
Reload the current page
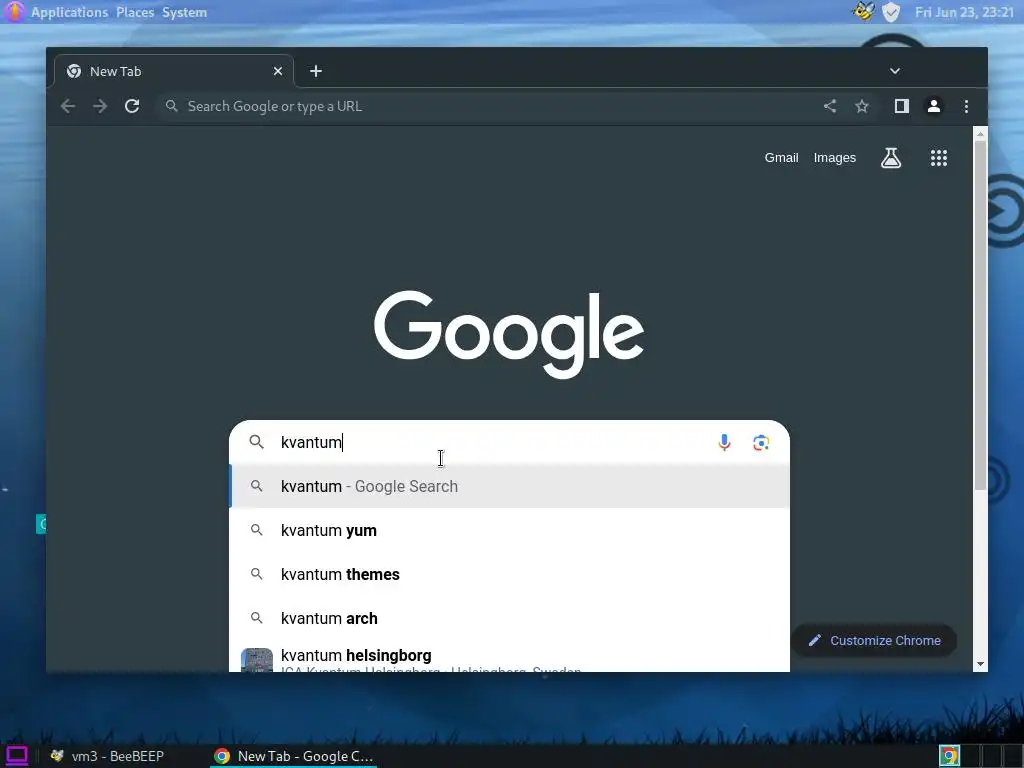coord(132,106)
